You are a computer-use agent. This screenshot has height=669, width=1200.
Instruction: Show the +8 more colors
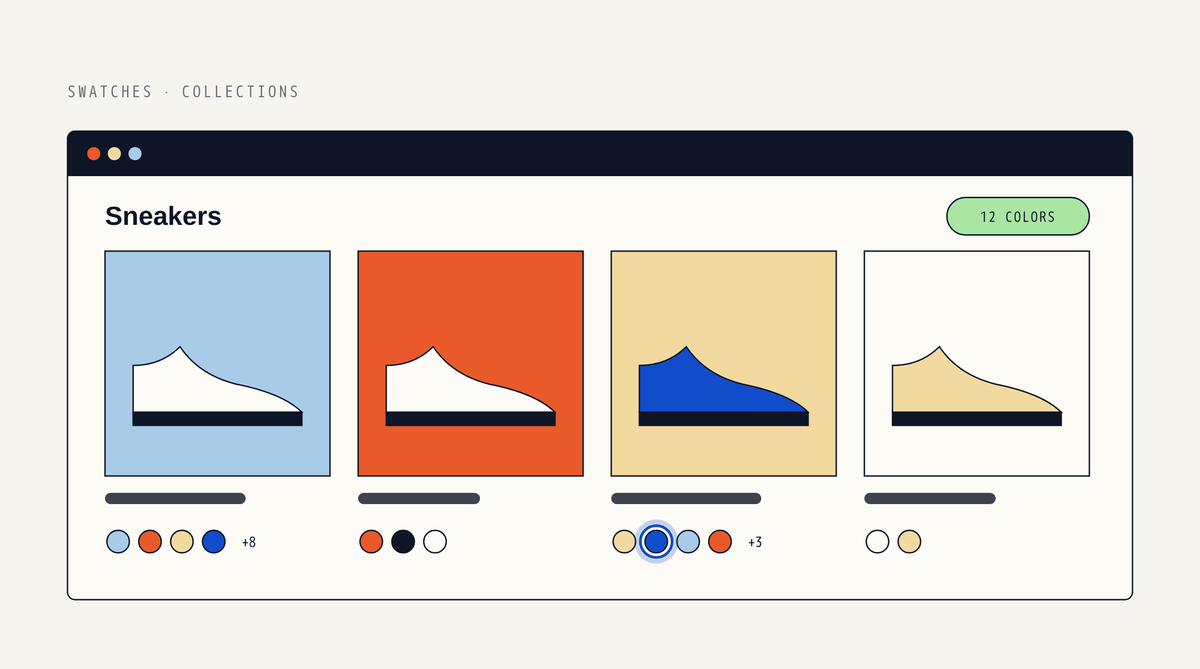coord(249,542)
